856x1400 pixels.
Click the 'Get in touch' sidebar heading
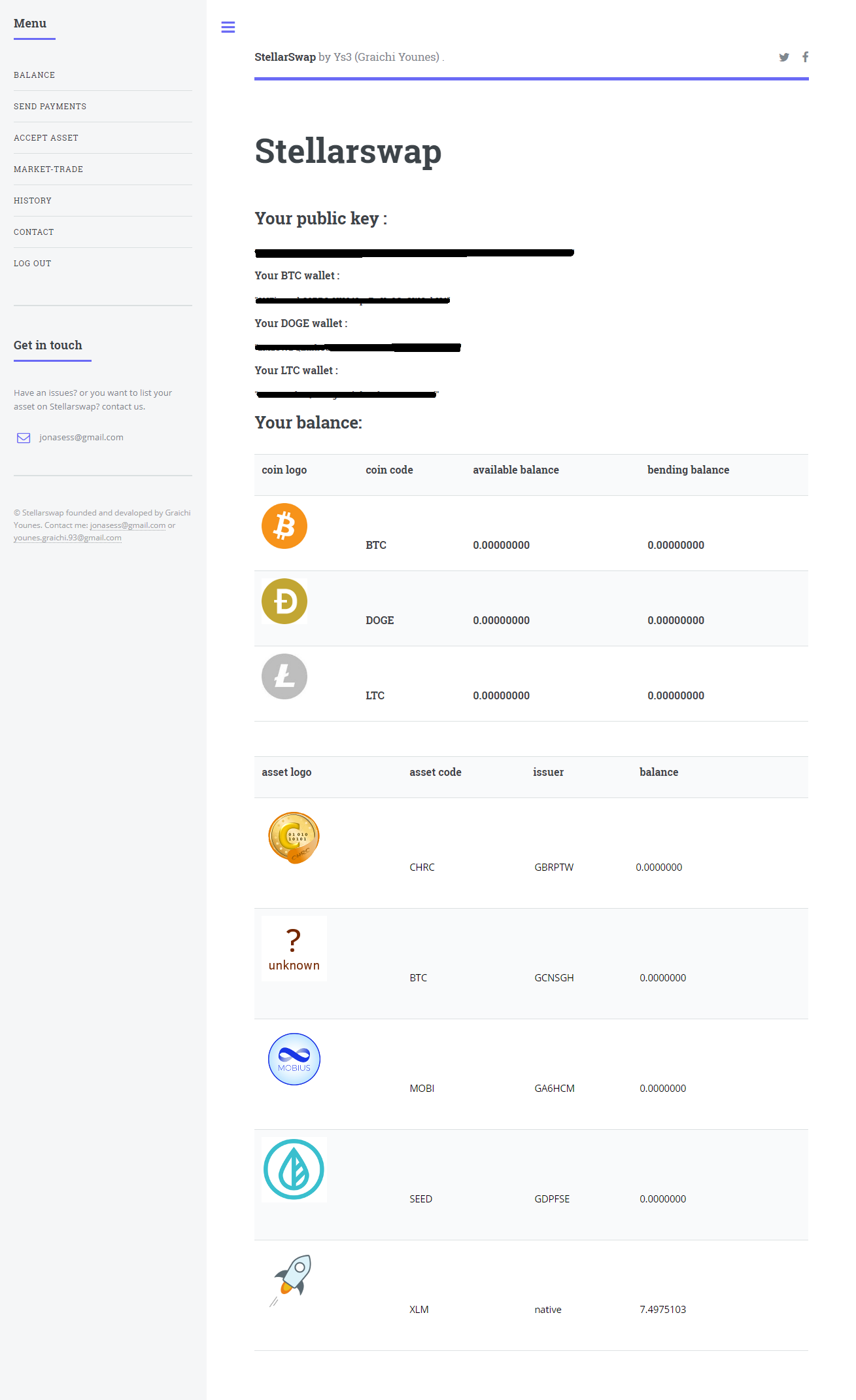point(48,345)
